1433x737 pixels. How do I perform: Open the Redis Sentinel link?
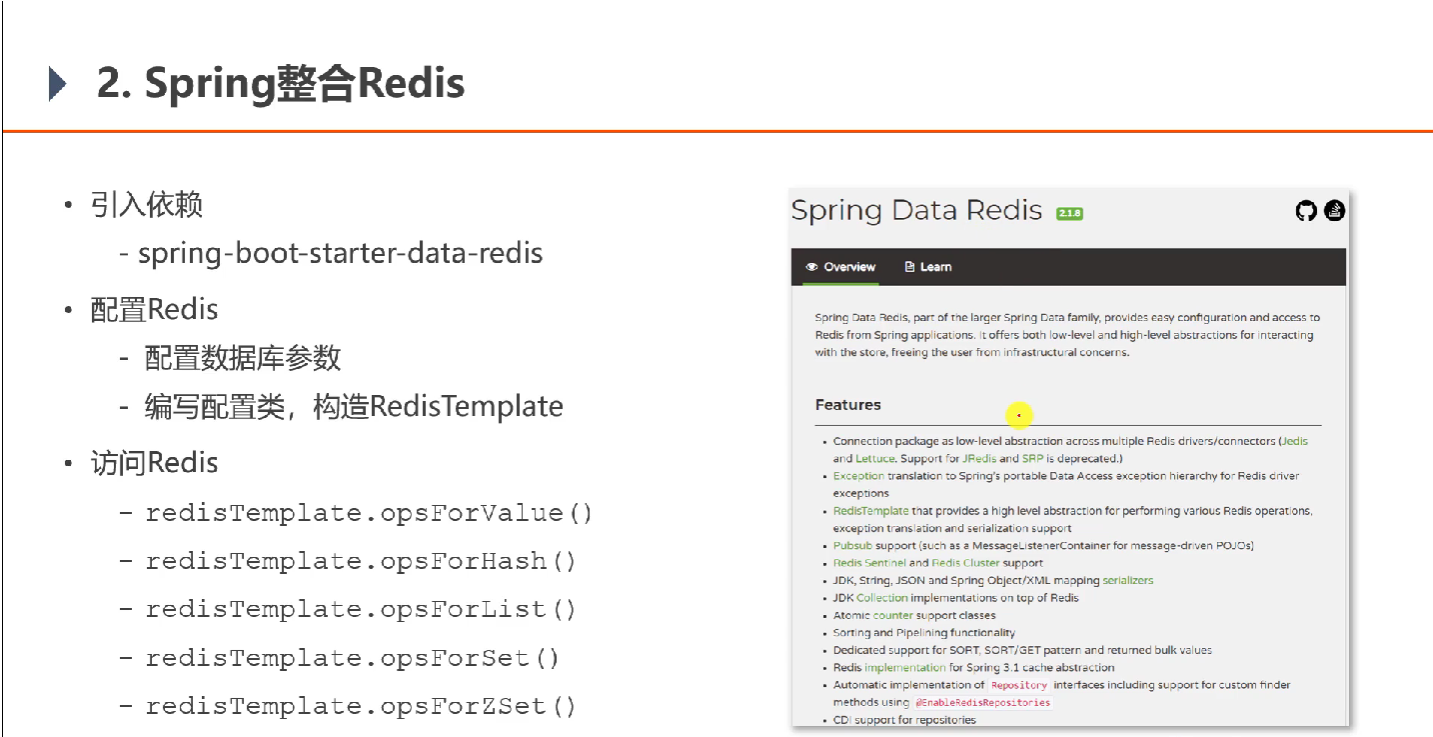(x=869, y=563)
